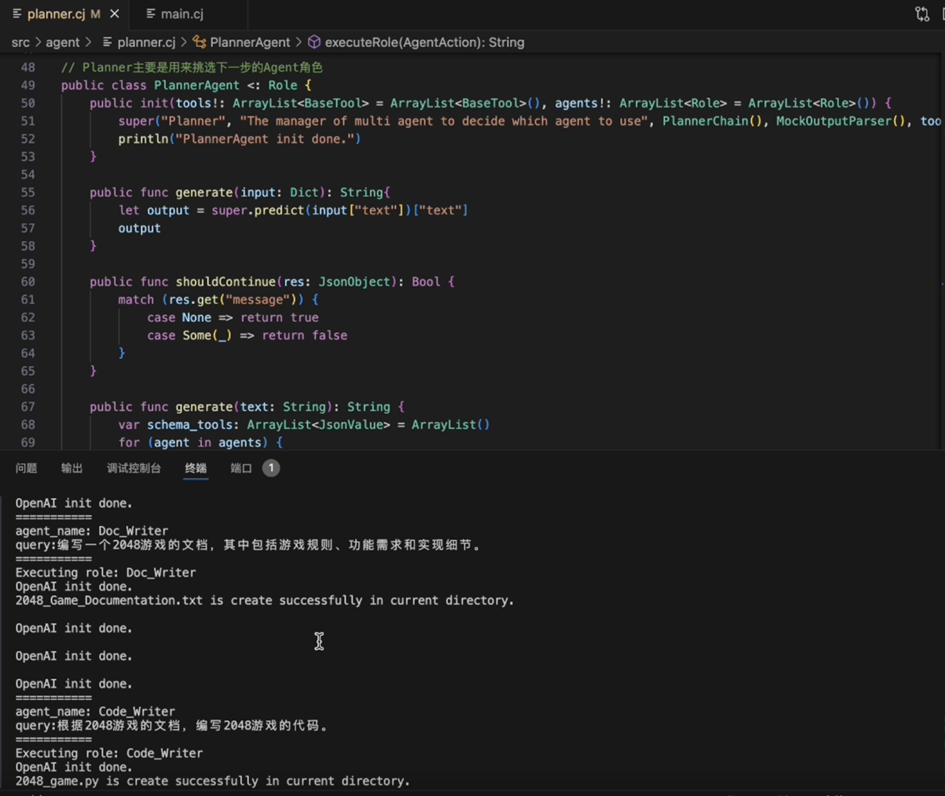Close the planner.cj editor tab
Viewport: 945px width, 796px height.
tap(115, 13)
